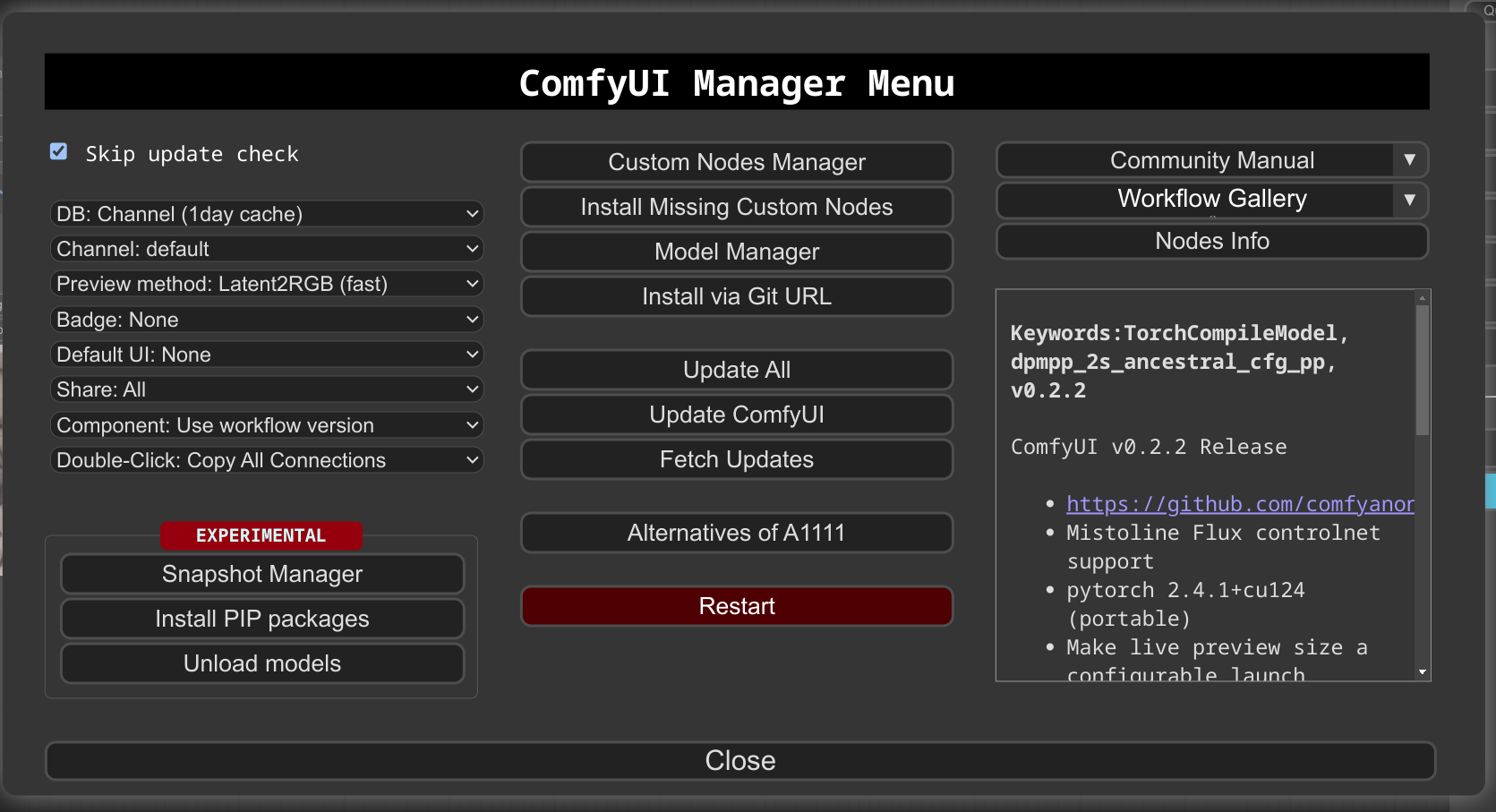This screenshot has height=812, width=1496.
Task: Click Install Missing Custom Nodes
Action: [x=736, y=207]
